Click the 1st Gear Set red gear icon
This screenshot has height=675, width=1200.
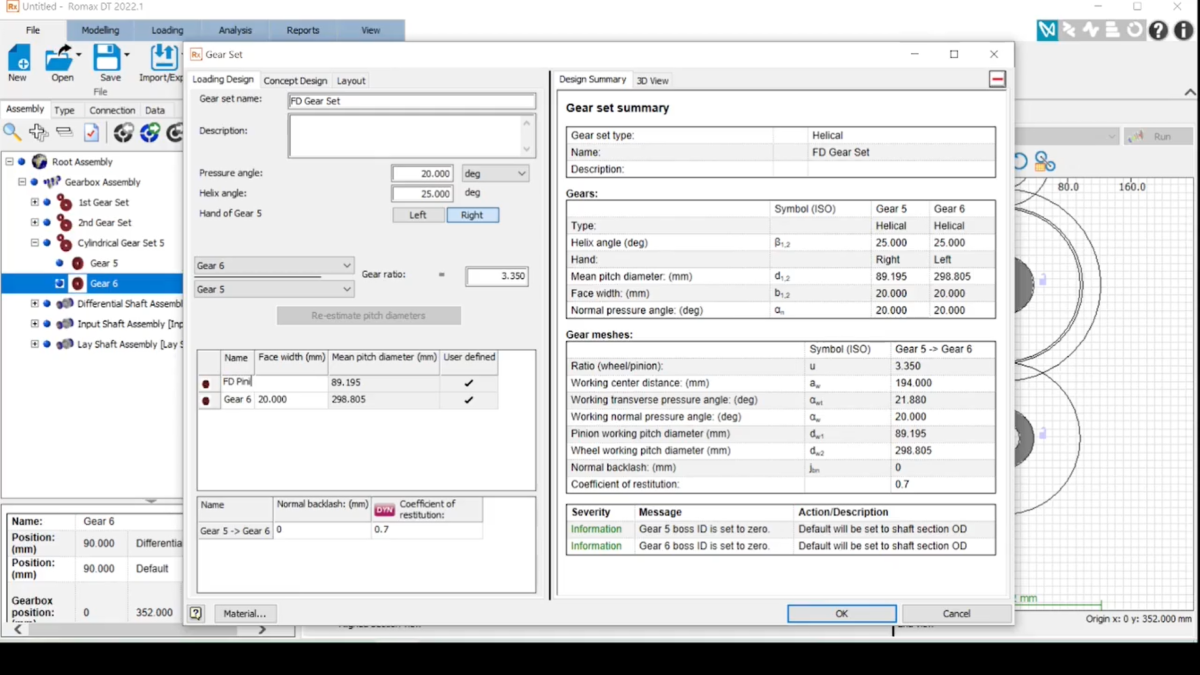65,202
